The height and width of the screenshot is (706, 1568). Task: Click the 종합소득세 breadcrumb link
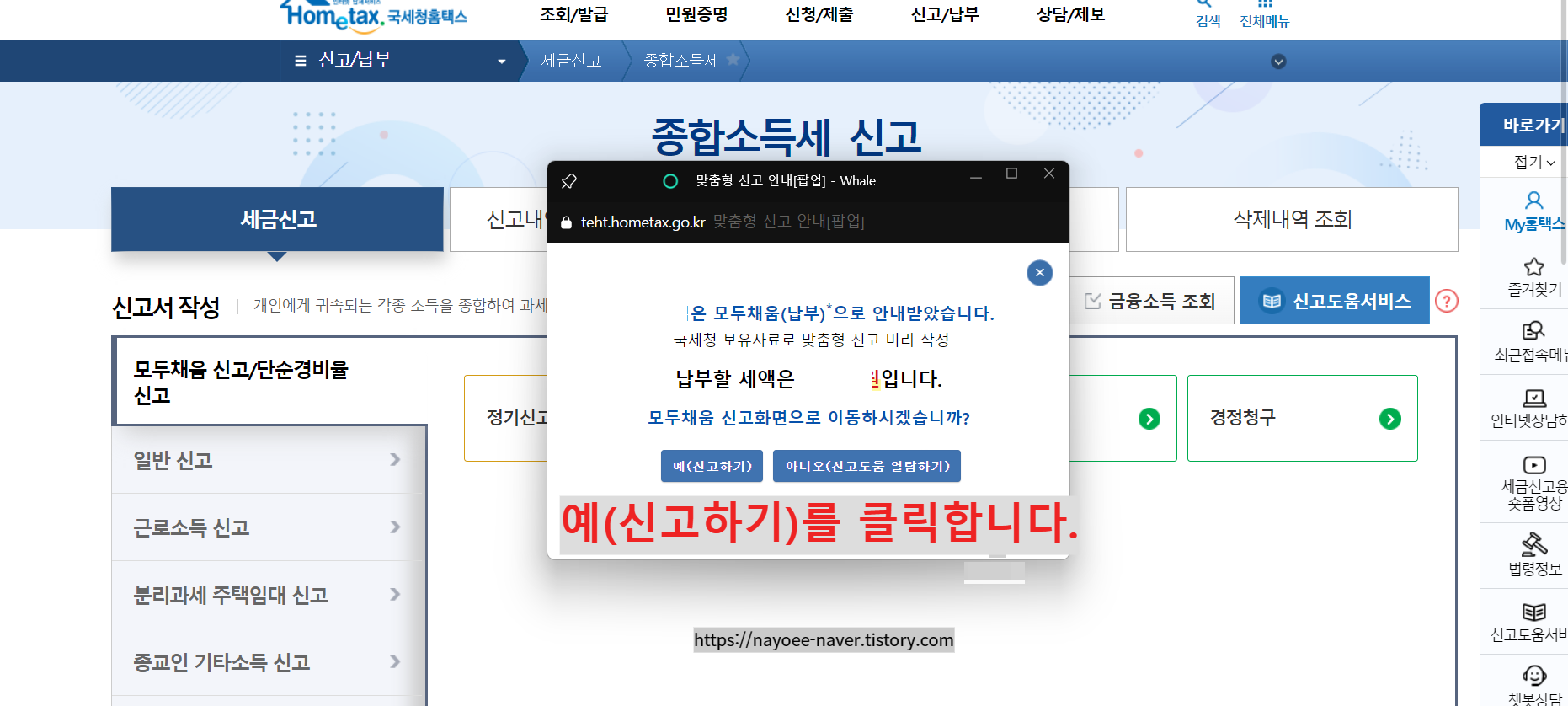[x=681, y=61]
